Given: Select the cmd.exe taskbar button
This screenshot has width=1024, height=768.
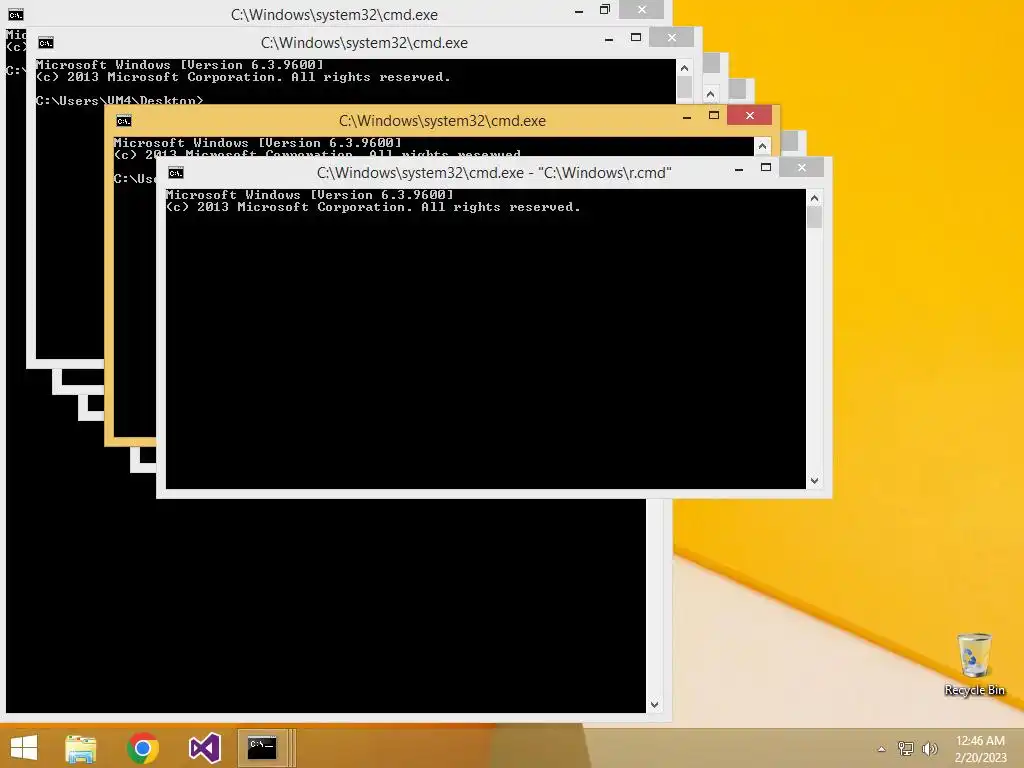Looking at the screenshot, I should 262,748.
